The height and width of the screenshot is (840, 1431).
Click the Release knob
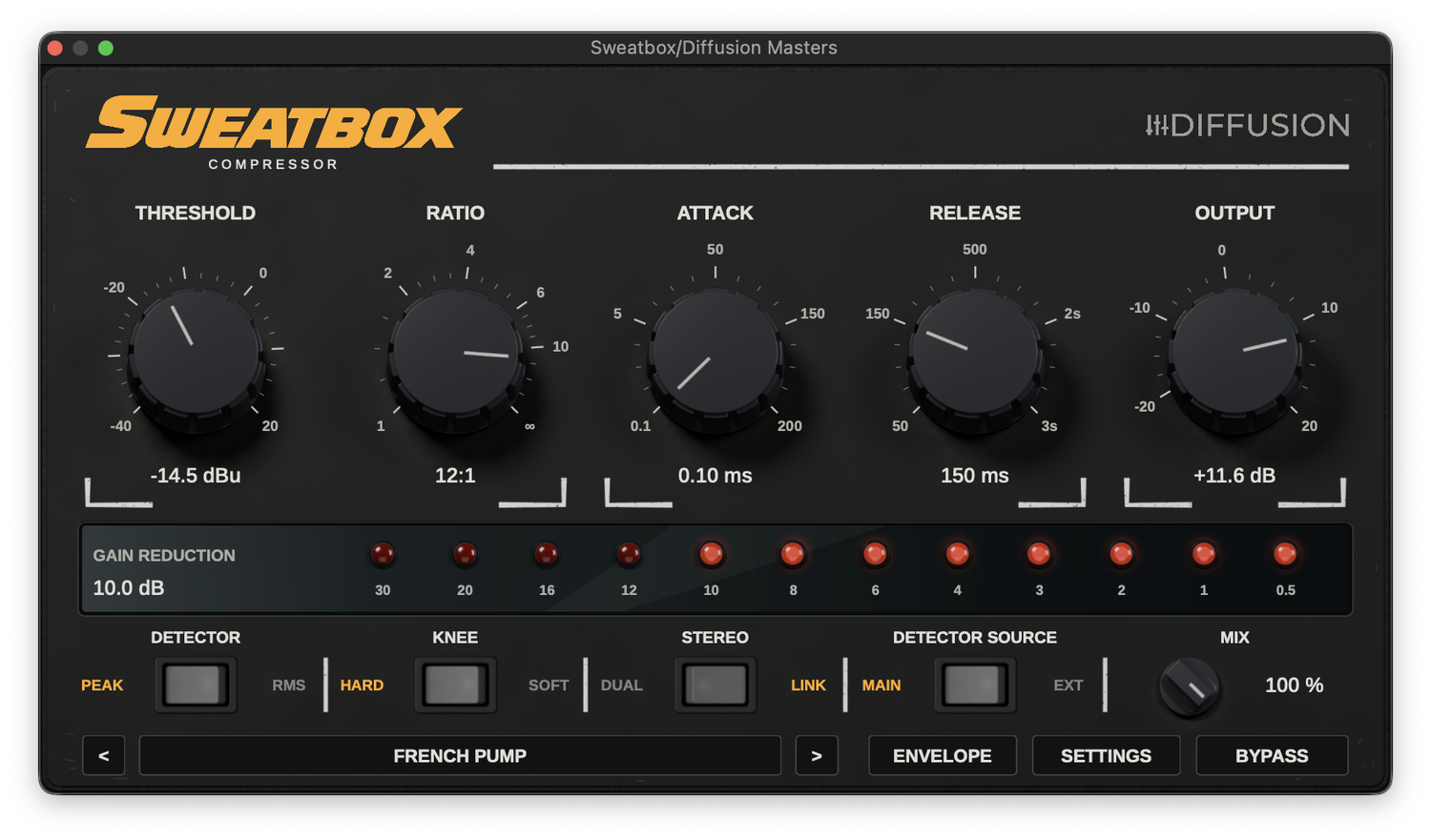(x=974, y=354)
